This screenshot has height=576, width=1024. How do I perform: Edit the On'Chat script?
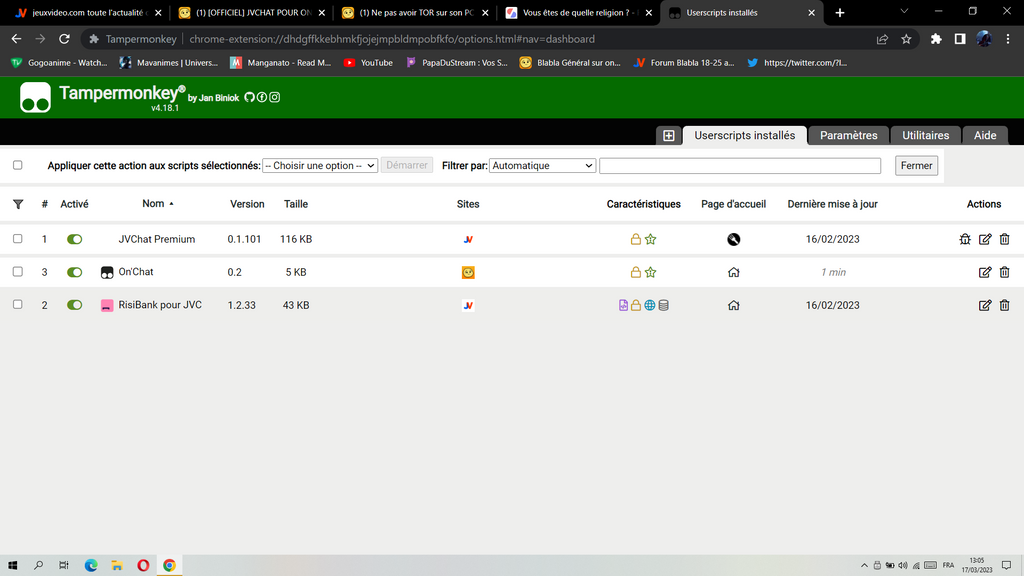point(985,272)
